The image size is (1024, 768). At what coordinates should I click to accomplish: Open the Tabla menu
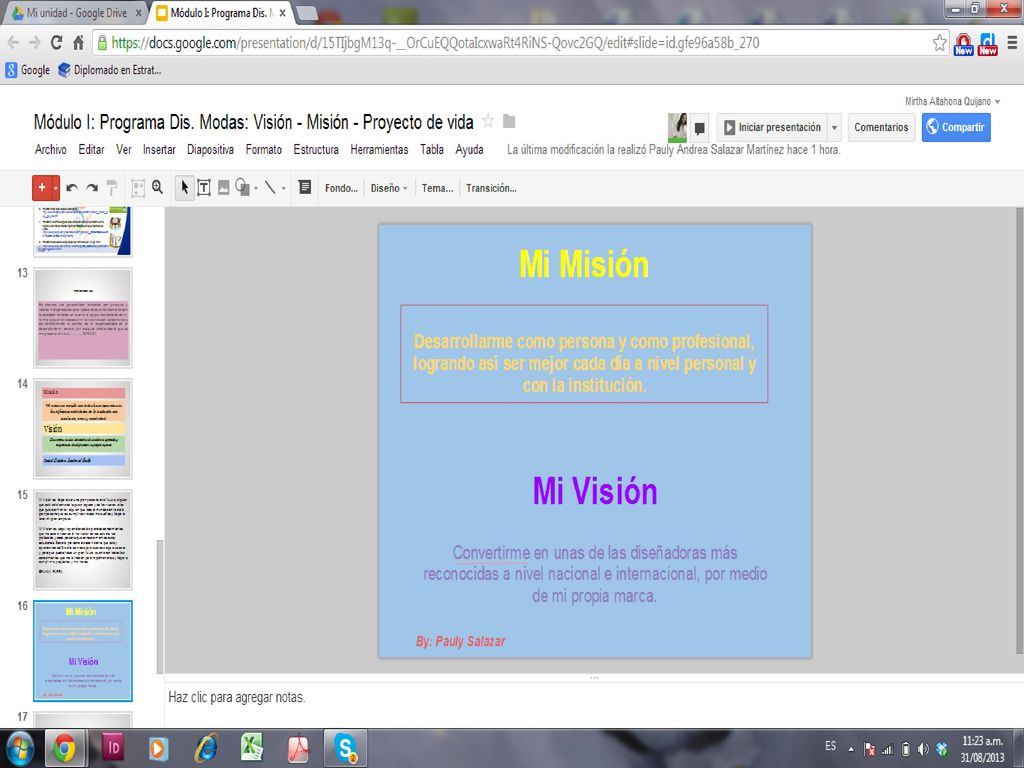coord(432,150)
